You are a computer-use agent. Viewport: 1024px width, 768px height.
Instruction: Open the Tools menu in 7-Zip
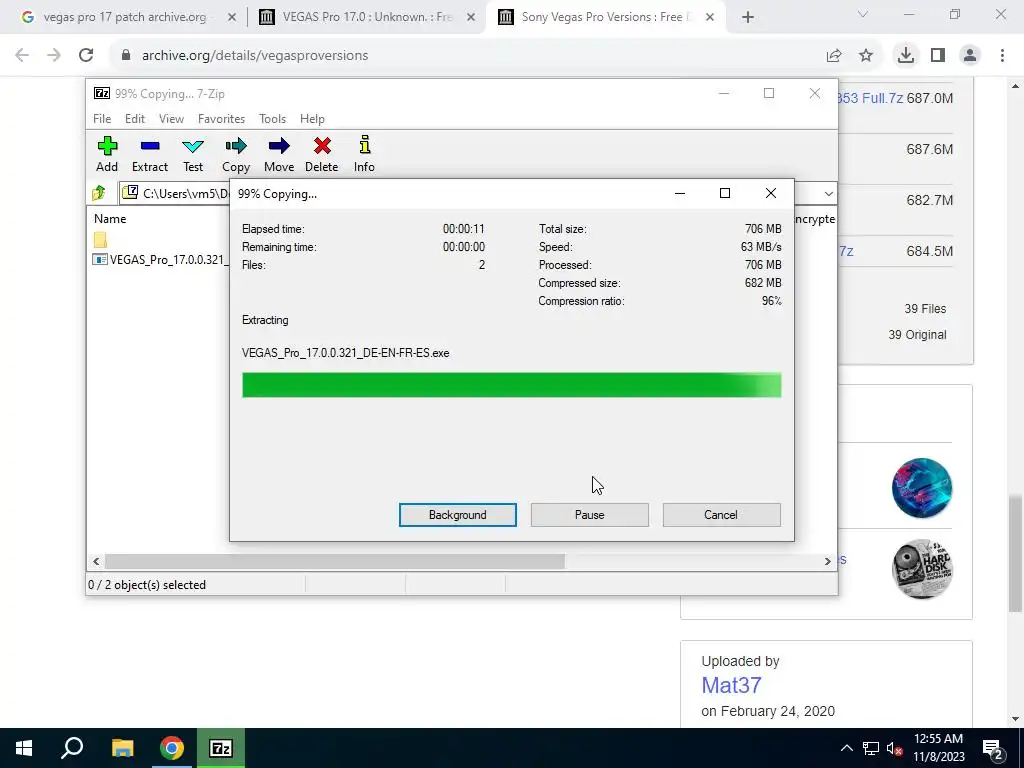point(272,119)
